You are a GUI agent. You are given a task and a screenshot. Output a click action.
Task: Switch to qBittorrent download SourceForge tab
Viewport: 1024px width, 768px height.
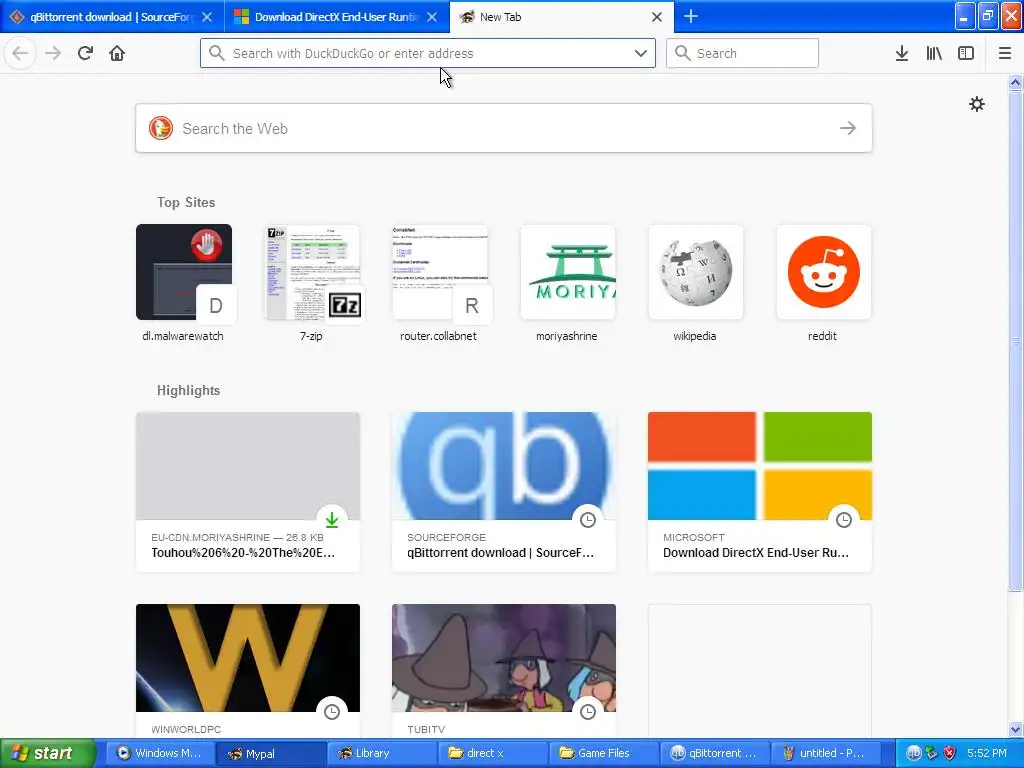pyautogui.click(x=112, y=17)
